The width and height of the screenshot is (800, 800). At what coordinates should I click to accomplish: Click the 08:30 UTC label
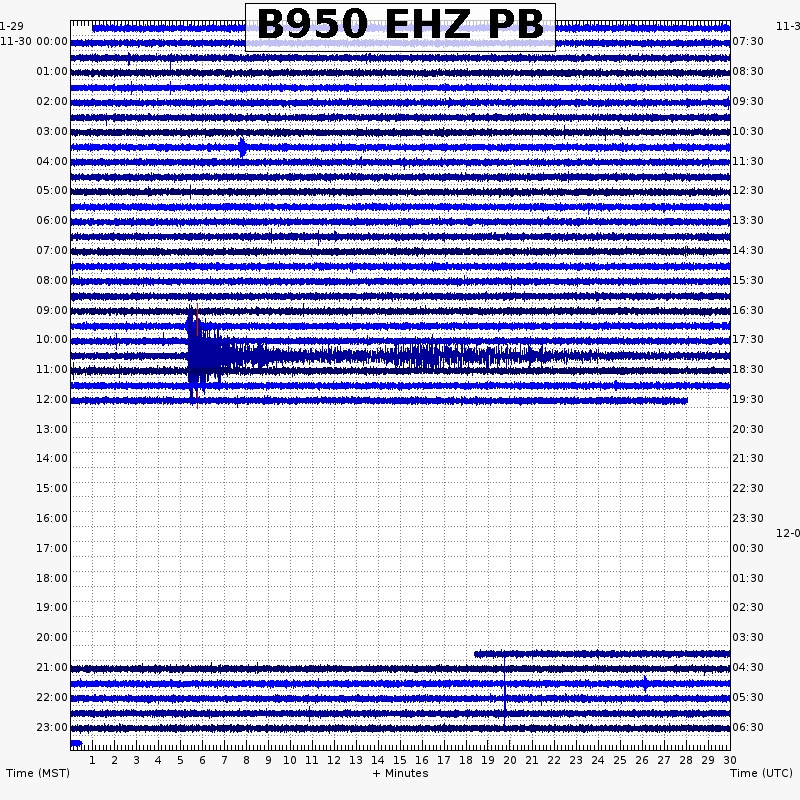[x=748, y=71]
